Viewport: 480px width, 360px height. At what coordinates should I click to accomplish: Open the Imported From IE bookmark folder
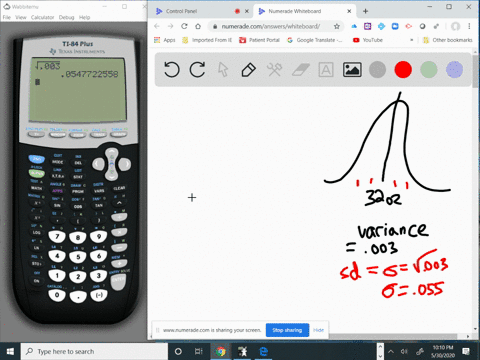point(207,40)
